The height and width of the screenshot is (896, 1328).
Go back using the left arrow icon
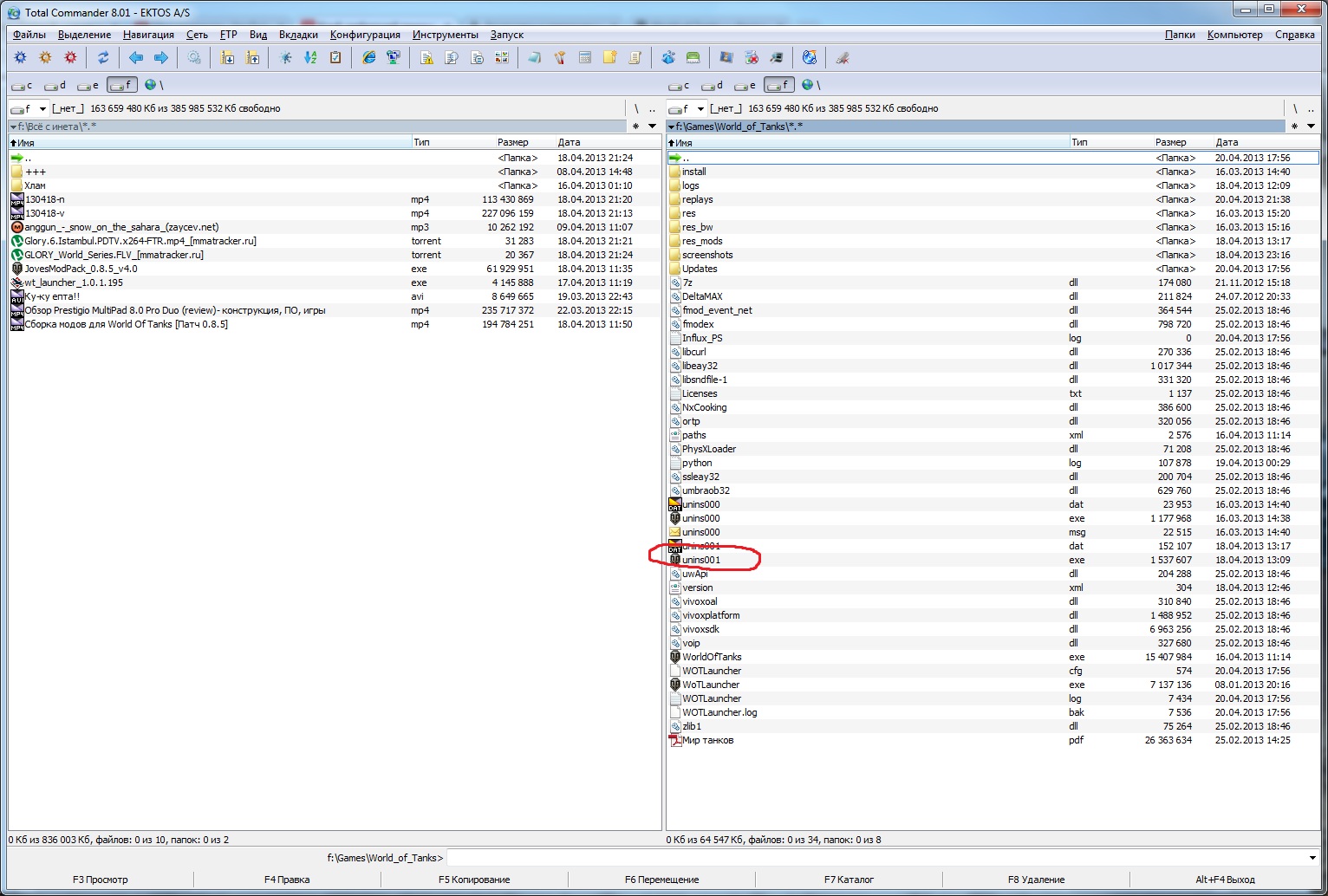coord(136,57)
